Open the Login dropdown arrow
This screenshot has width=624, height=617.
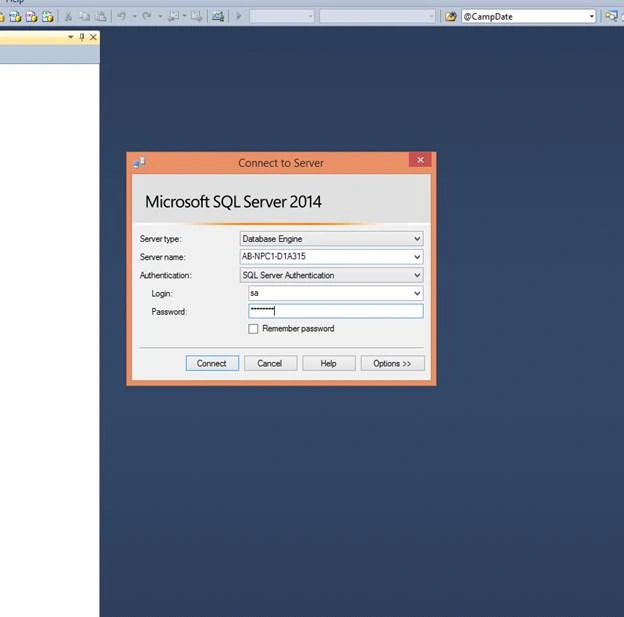tap(417, 293)
